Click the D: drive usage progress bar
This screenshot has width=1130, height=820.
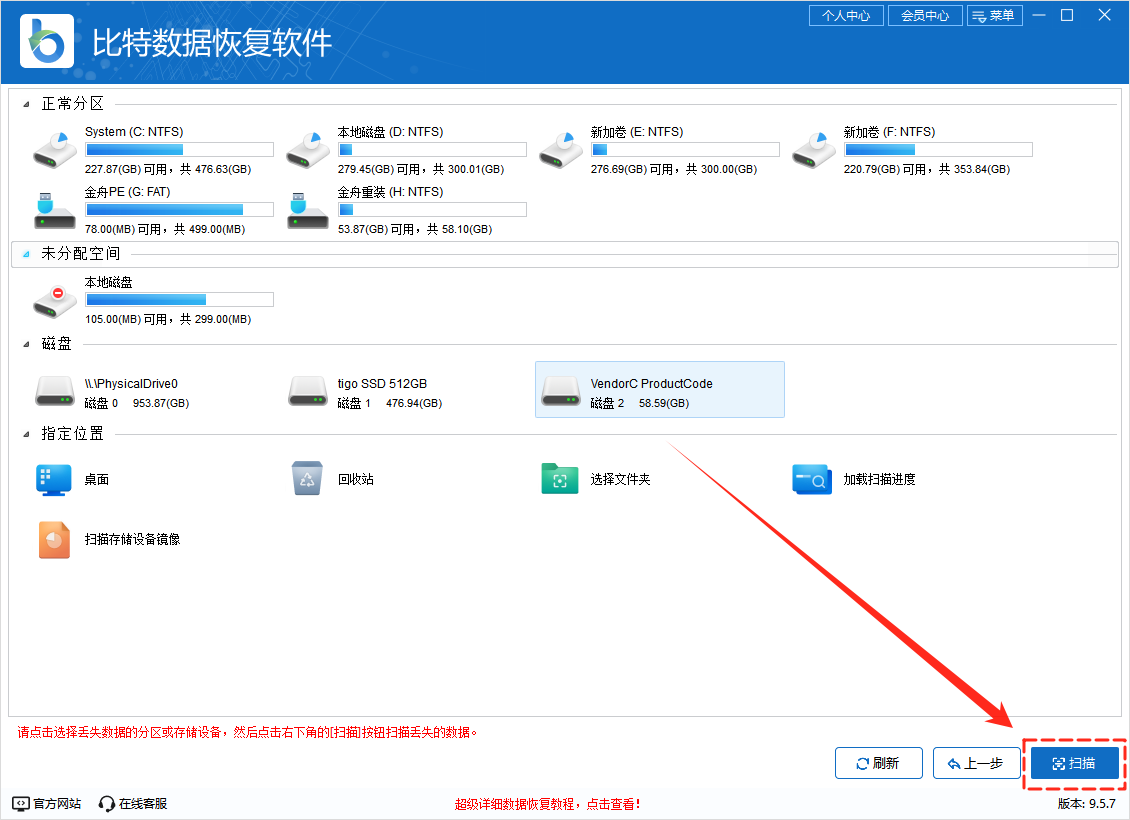(432, 148)
